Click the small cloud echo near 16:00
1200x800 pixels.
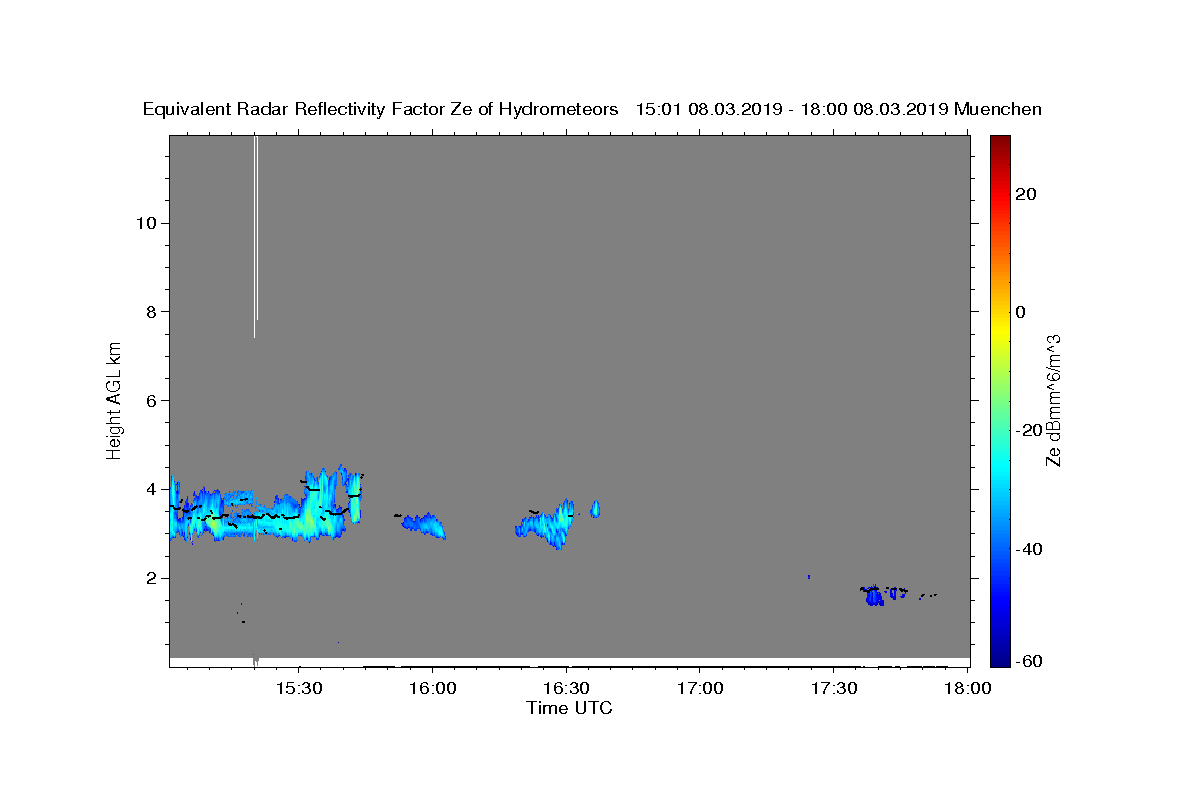point(424,525)
